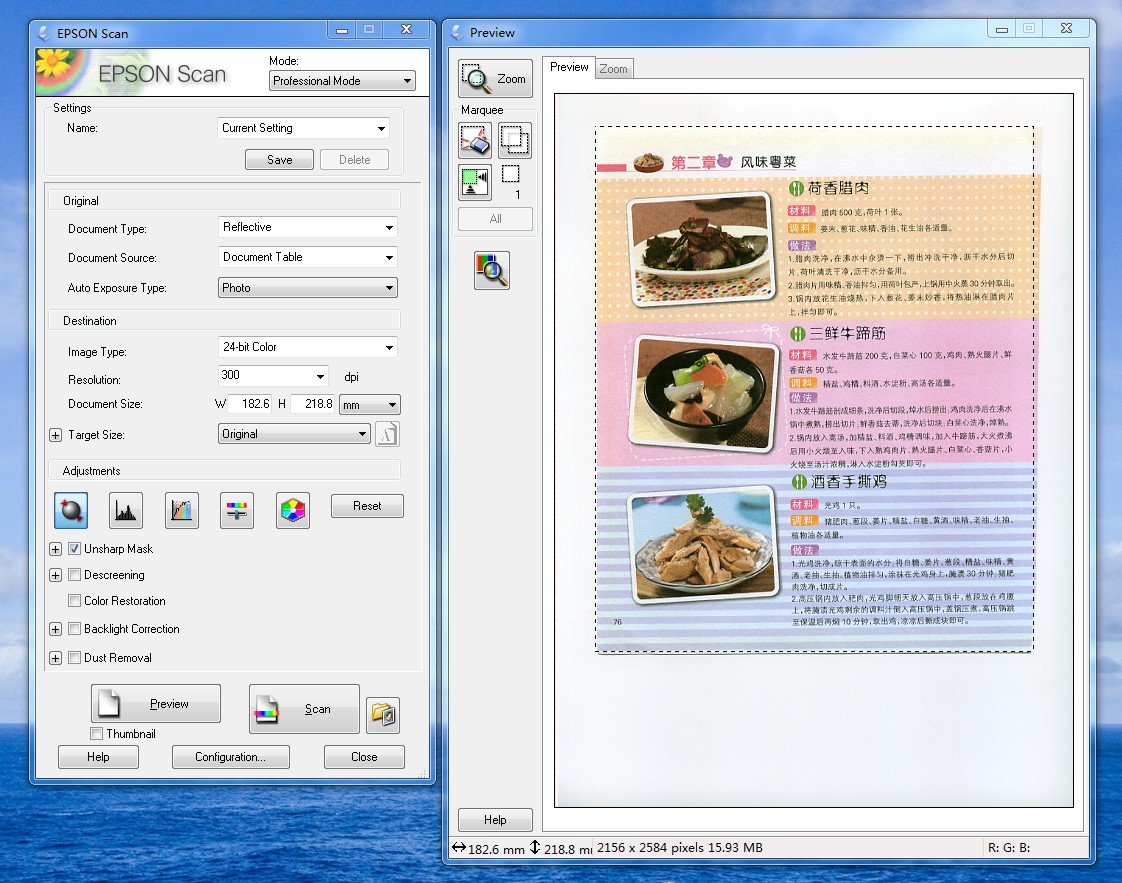Viewport: 1122px width, 883px height.
Task: Minimize the Preview window
Action: coord(1002,29)
